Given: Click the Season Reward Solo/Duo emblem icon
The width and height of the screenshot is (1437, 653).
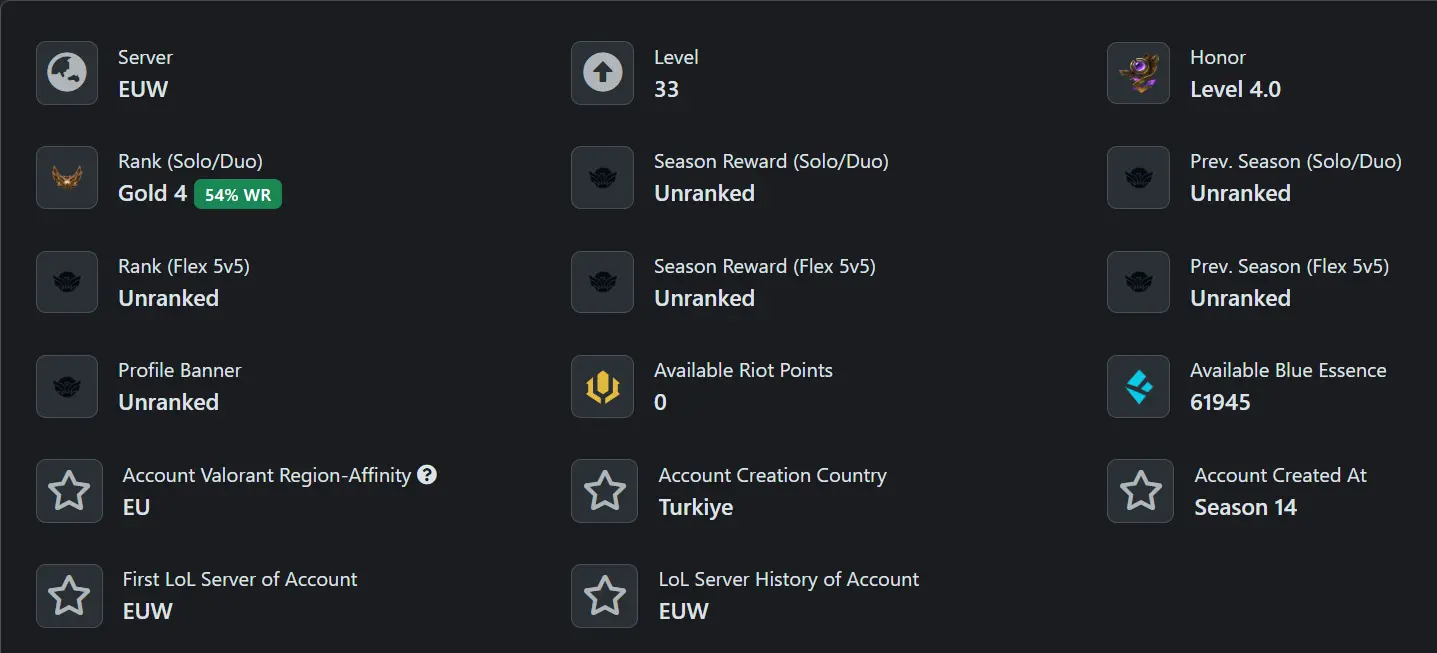Looking at the screenshot, I should 602,178.
